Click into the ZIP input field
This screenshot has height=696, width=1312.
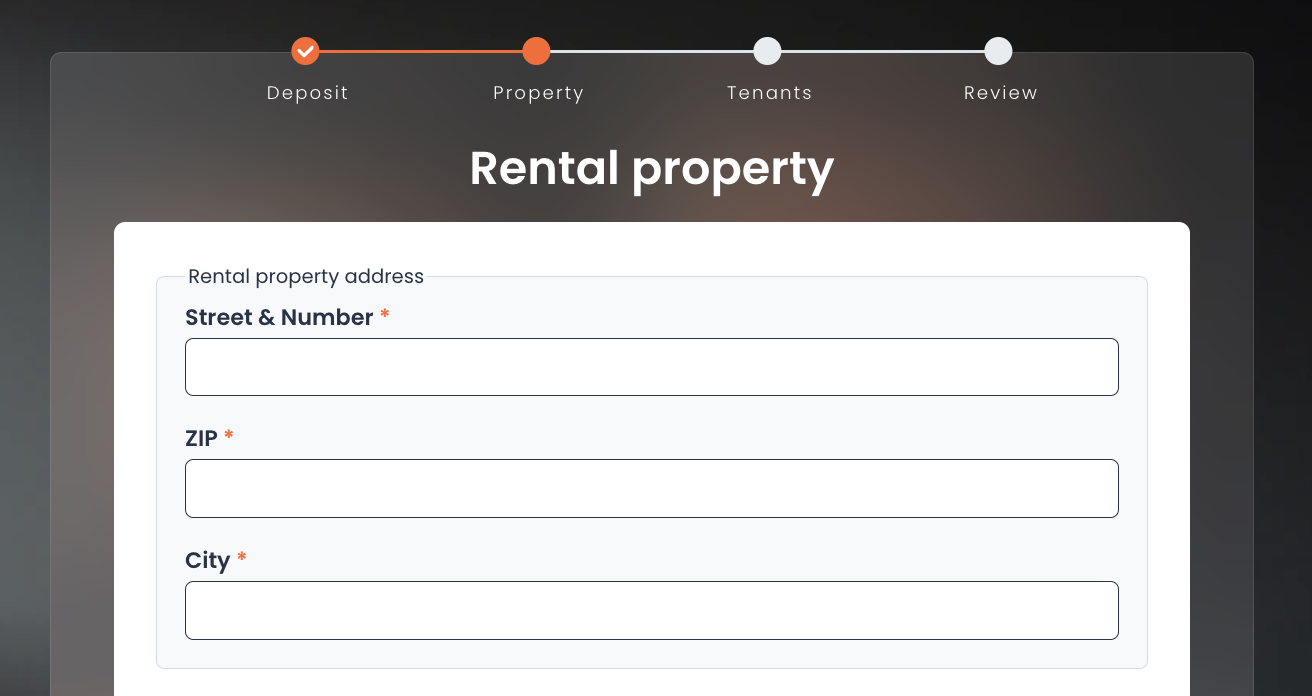coord(651,488)
